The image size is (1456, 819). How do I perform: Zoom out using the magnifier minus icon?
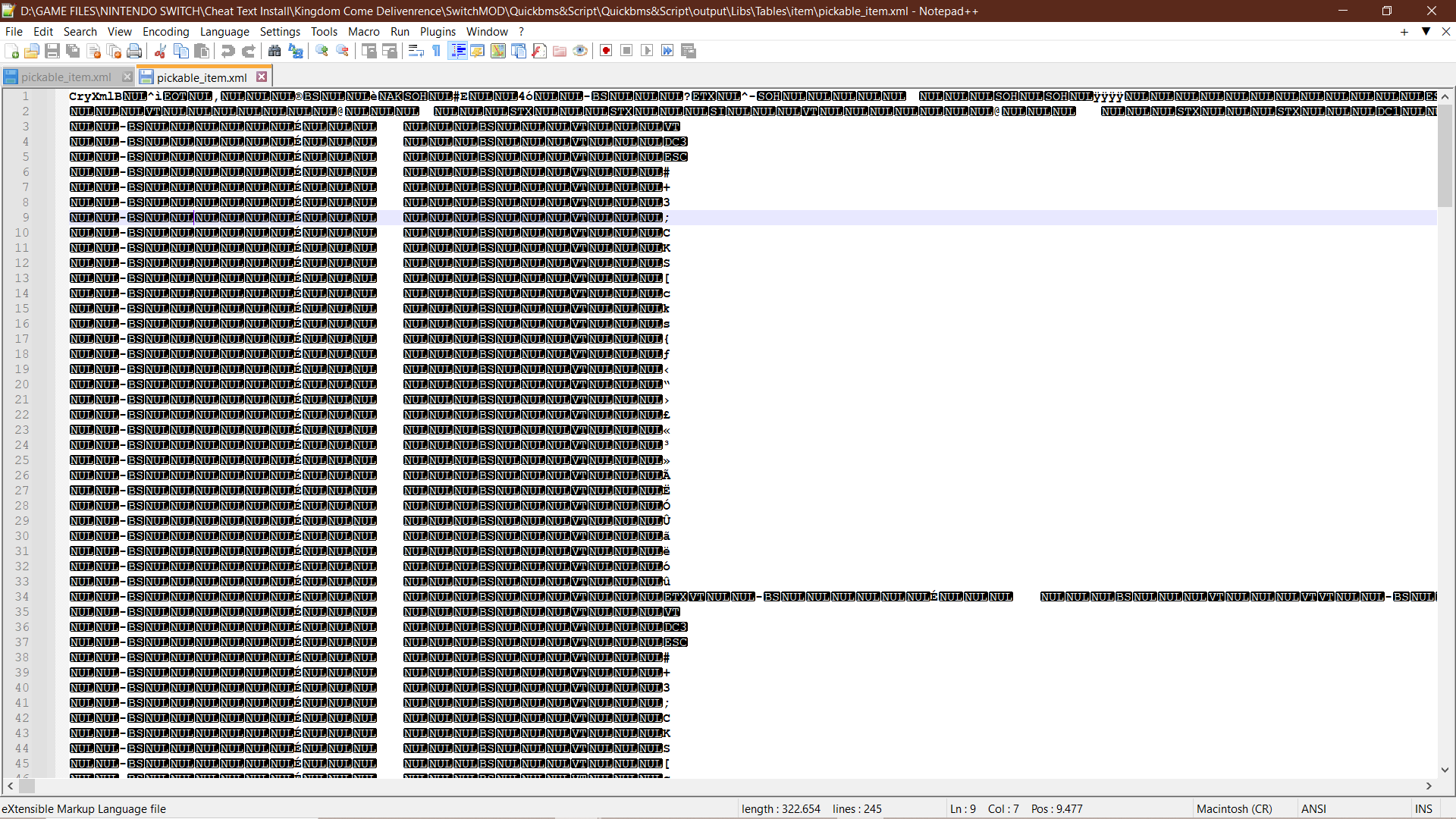coord(343,51)
